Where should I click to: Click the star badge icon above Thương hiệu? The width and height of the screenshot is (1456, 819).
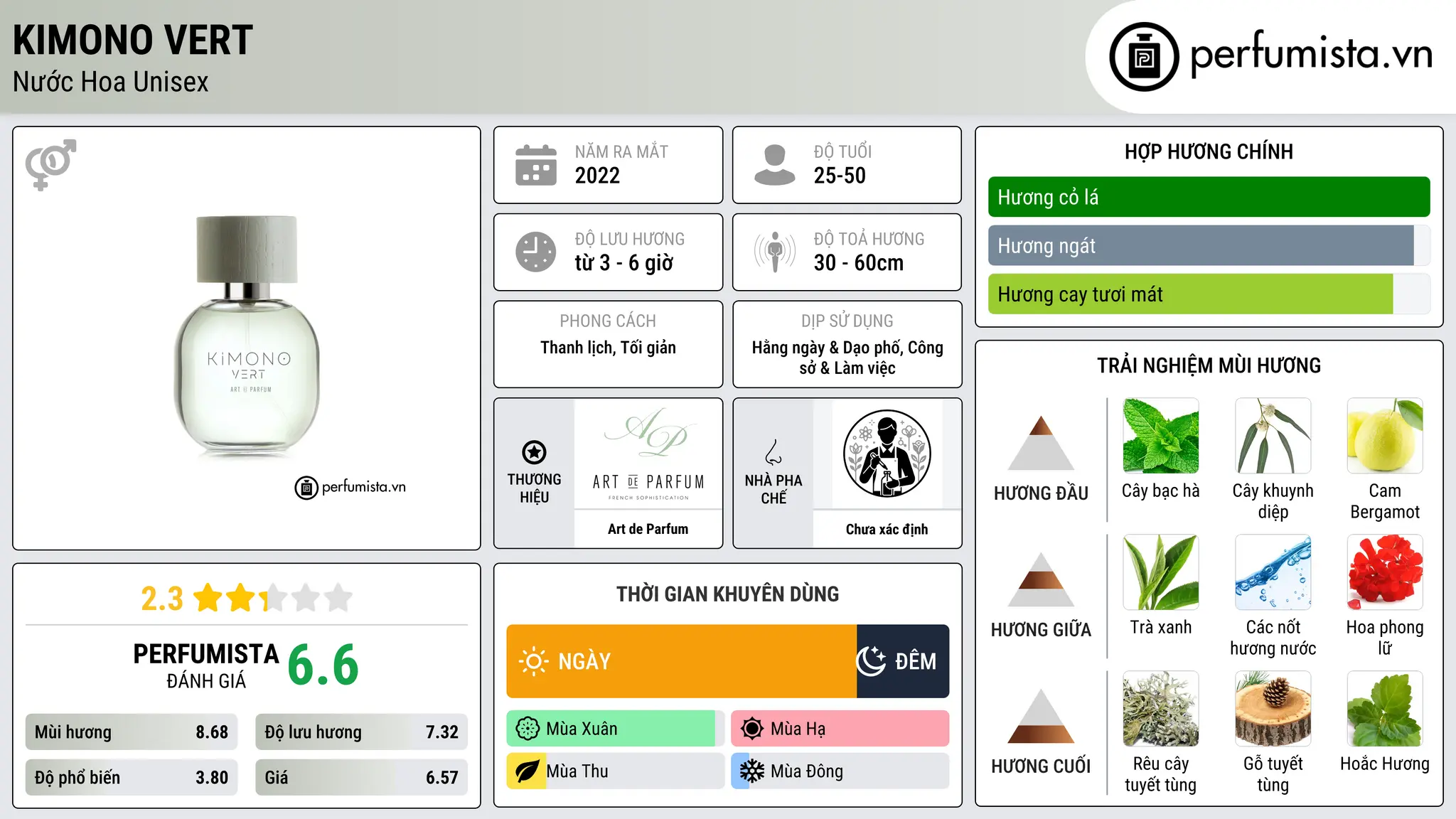coord(534,452)
